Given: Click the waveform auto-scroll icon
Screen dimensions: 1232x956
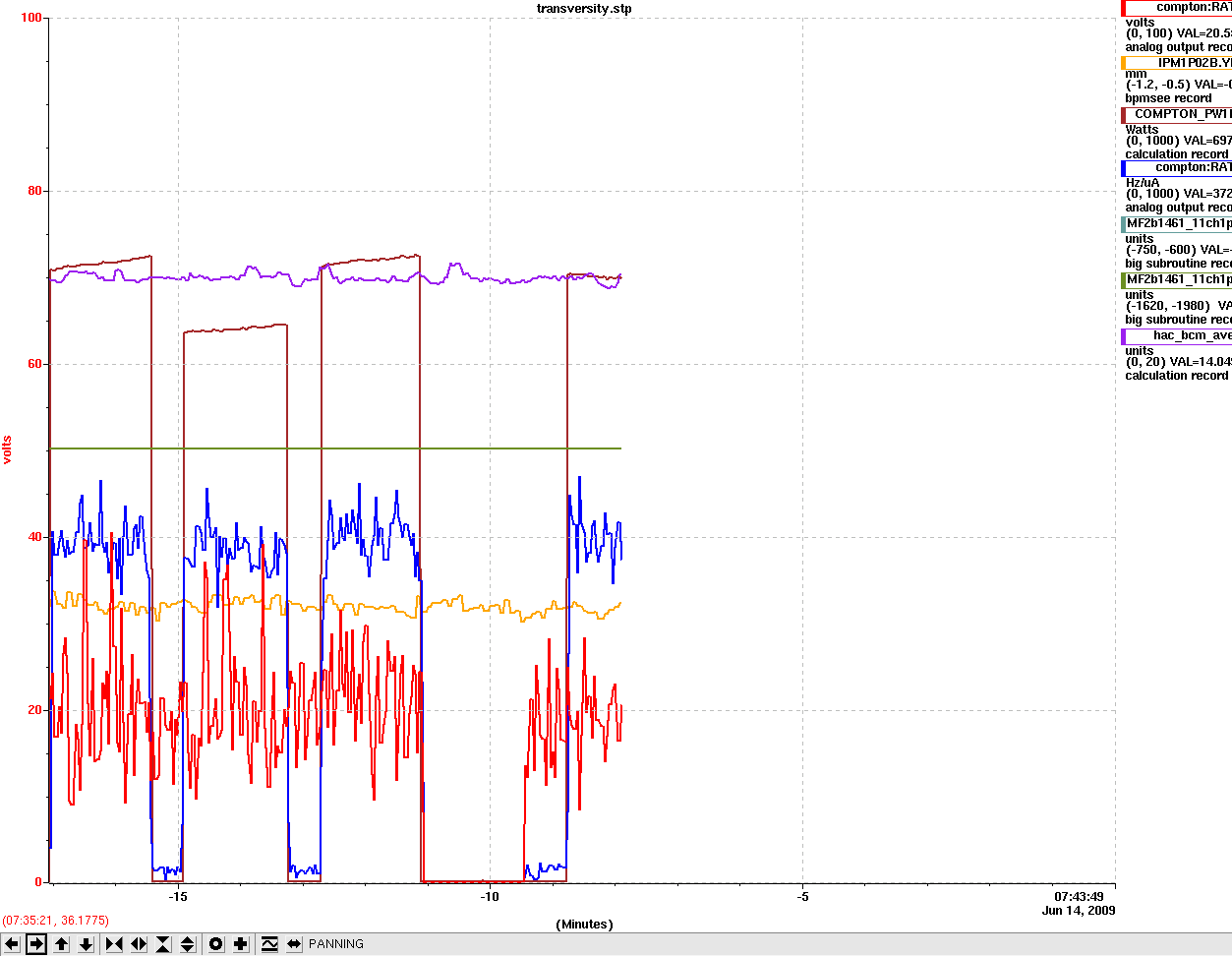Looking at the screenshot, I should tap(269, 944).
